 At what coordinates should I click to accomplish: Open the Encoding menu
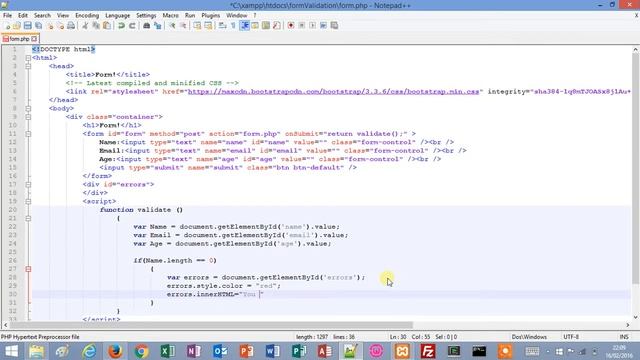pos(87,16)
